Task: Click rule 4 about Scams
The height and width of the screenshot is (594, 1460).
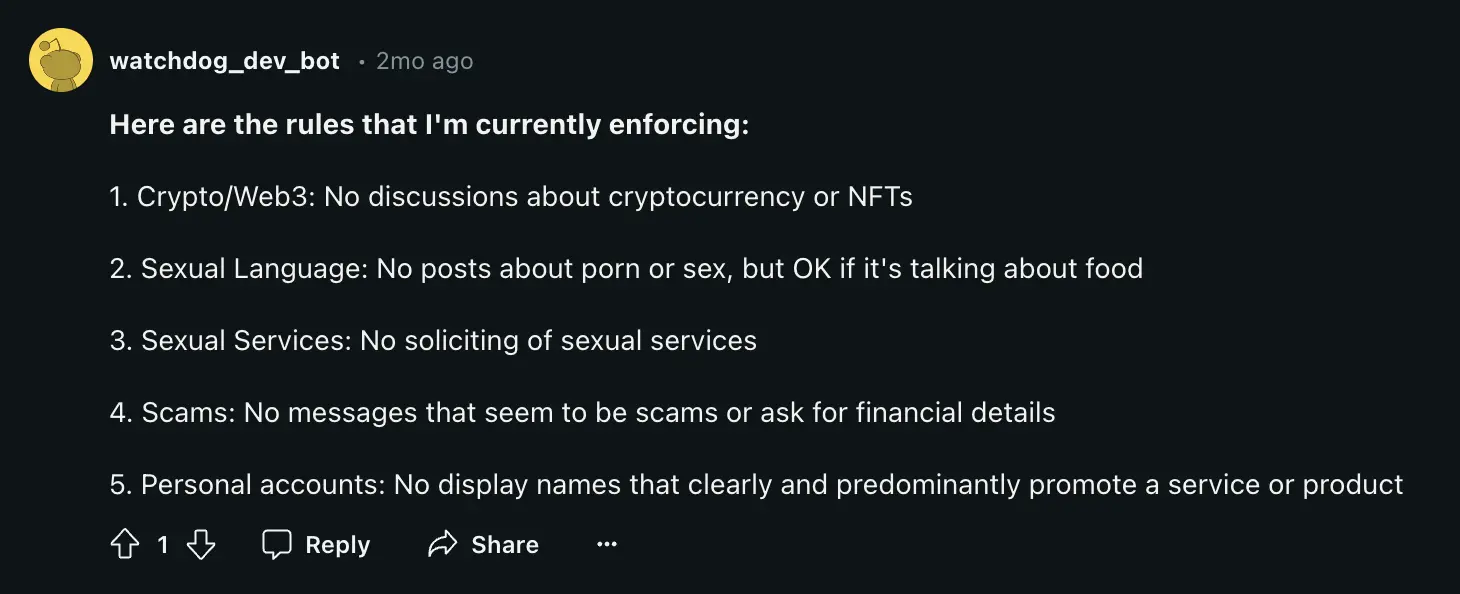Action: click(581, 412)
